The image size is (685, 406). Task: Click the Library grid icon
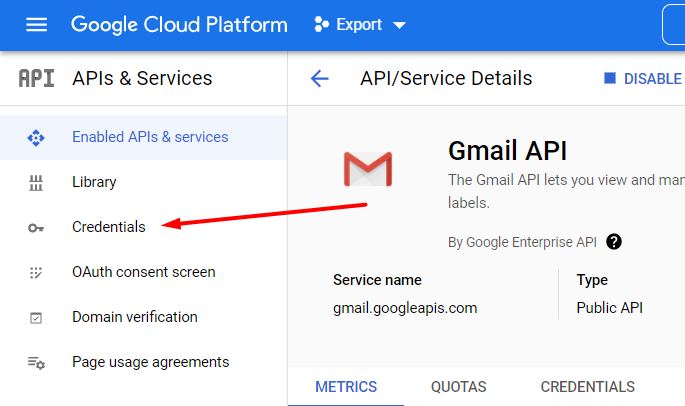(x=36, y=183)
